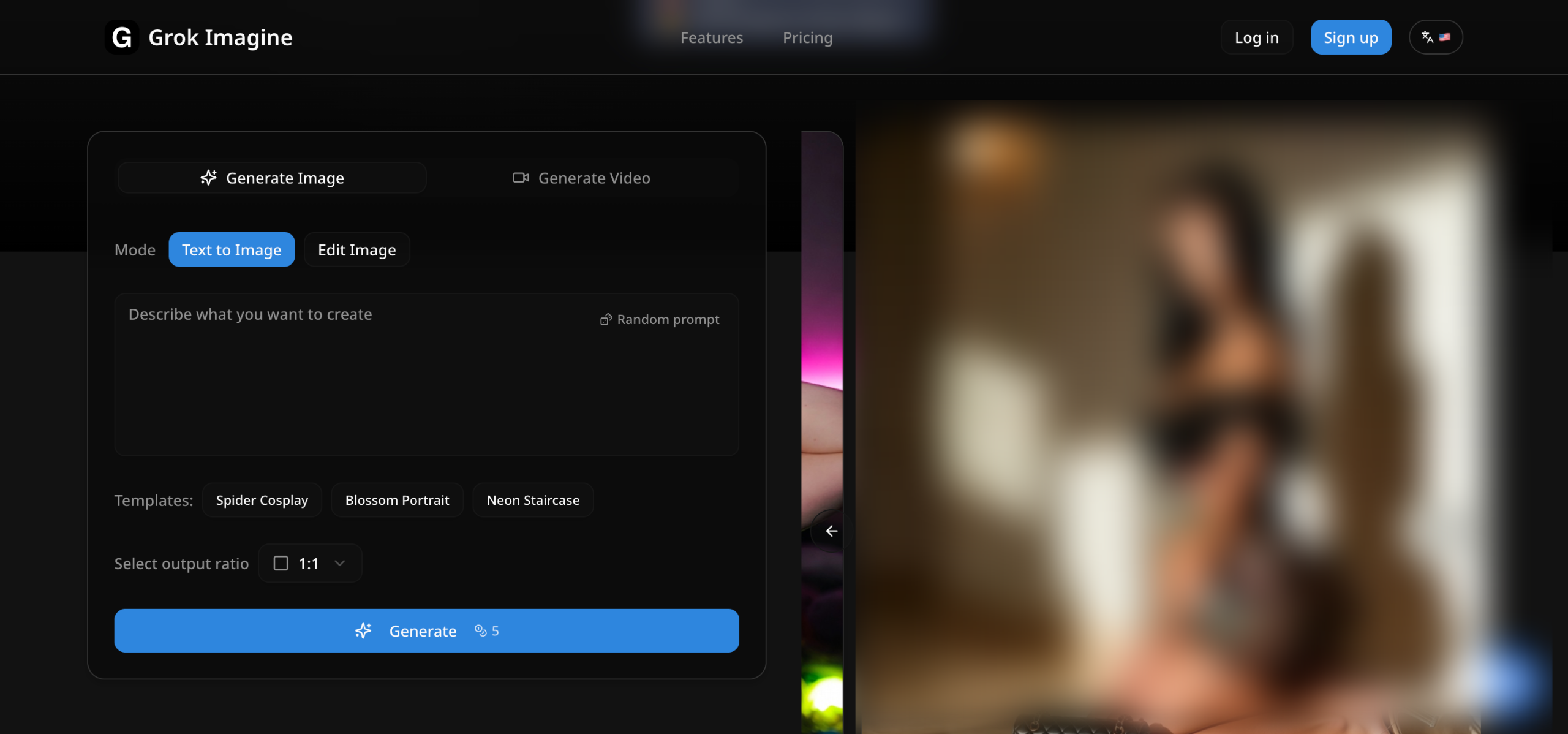Viewport: 1568px width, 734px height.
Task: Click the sparkle icon on Generate Image tab
Action: [x=208, y=178]
